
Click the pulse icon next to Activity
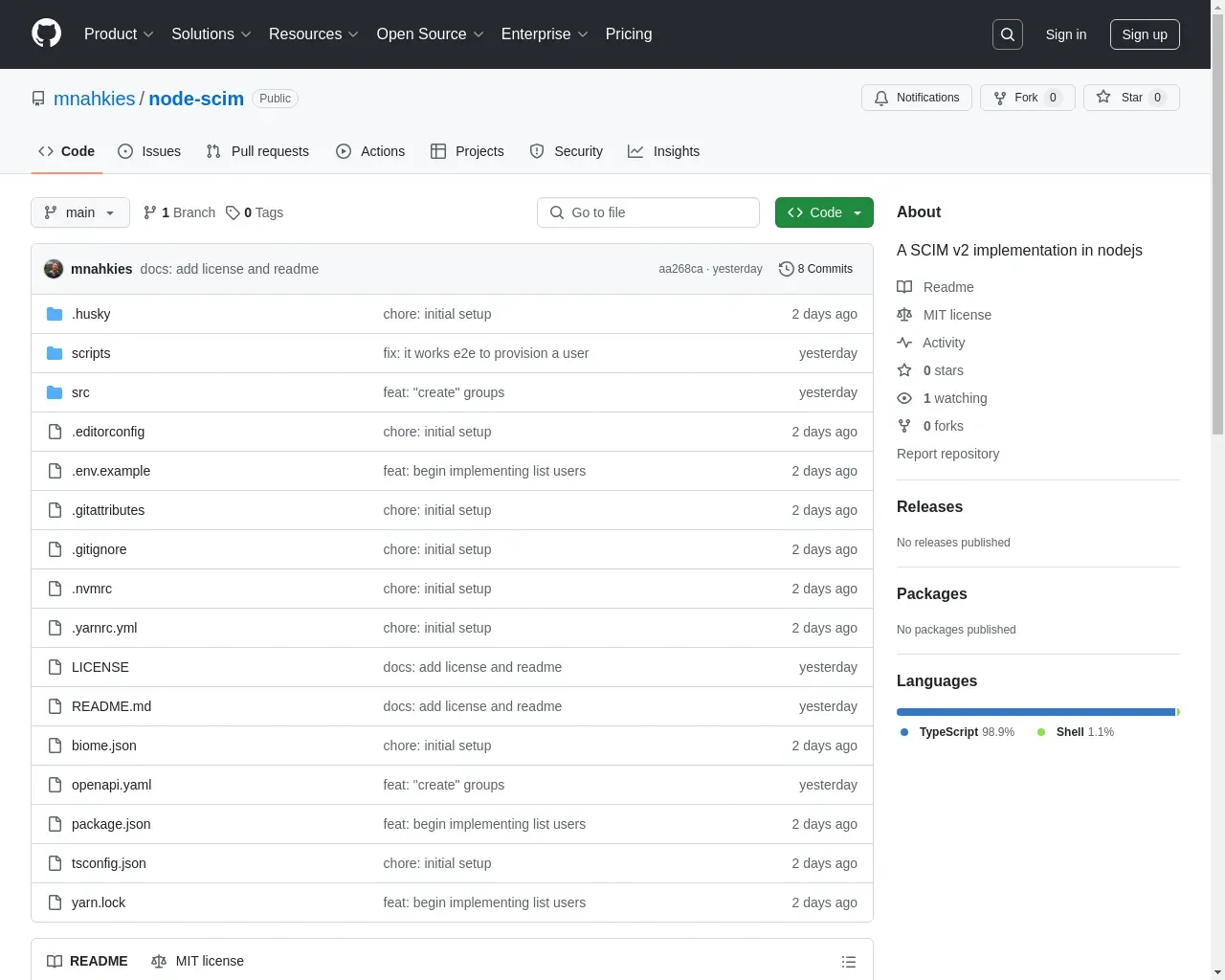(x=904, y=343)
